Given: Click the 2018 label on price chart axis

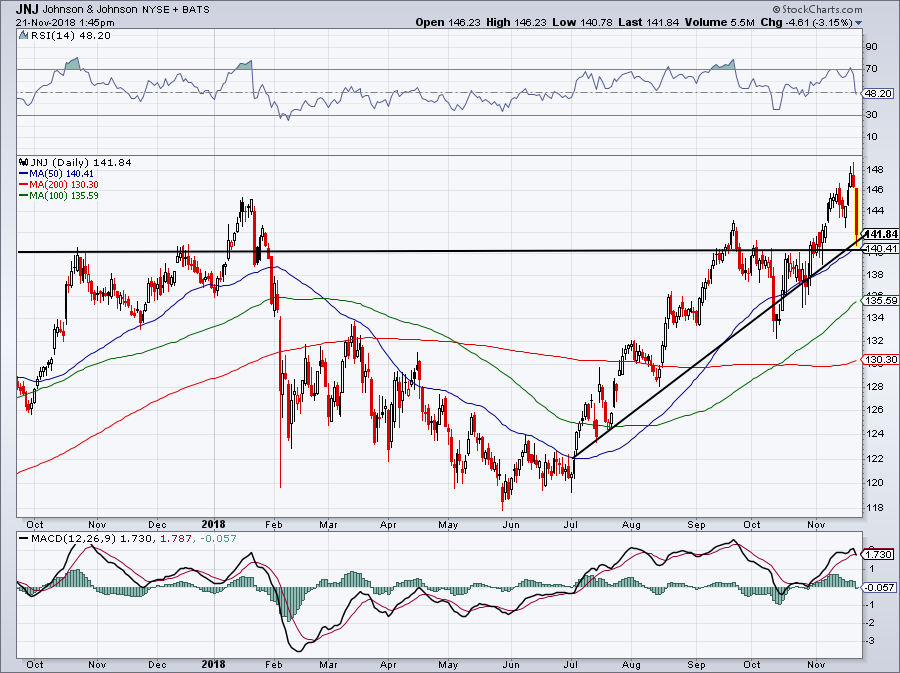Looking at the screenshot, I should point(214,524).
